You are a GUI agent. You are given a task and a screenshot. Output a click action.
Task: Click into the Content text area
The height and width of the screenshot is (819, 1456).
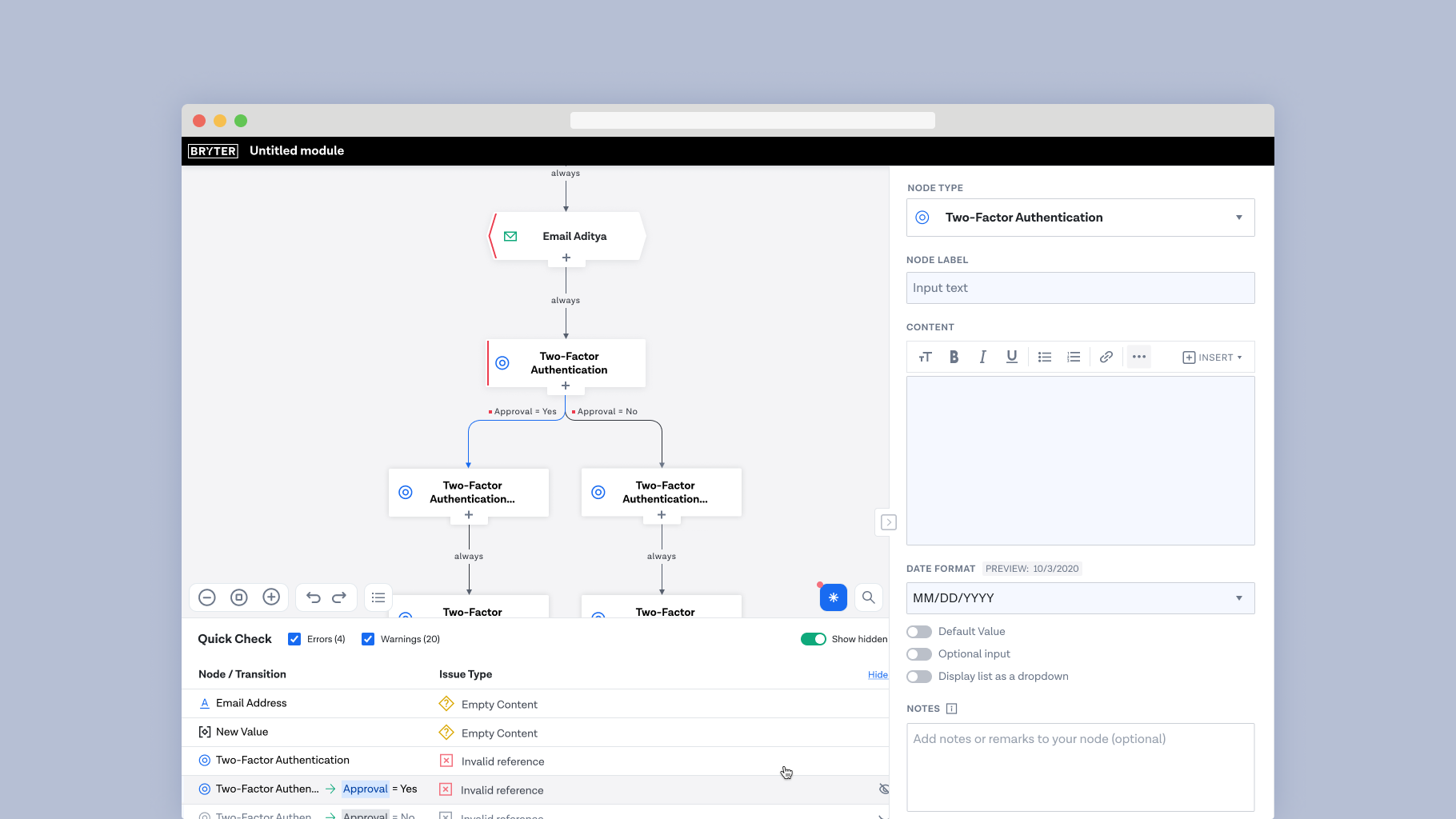[x=1080, y=461]
